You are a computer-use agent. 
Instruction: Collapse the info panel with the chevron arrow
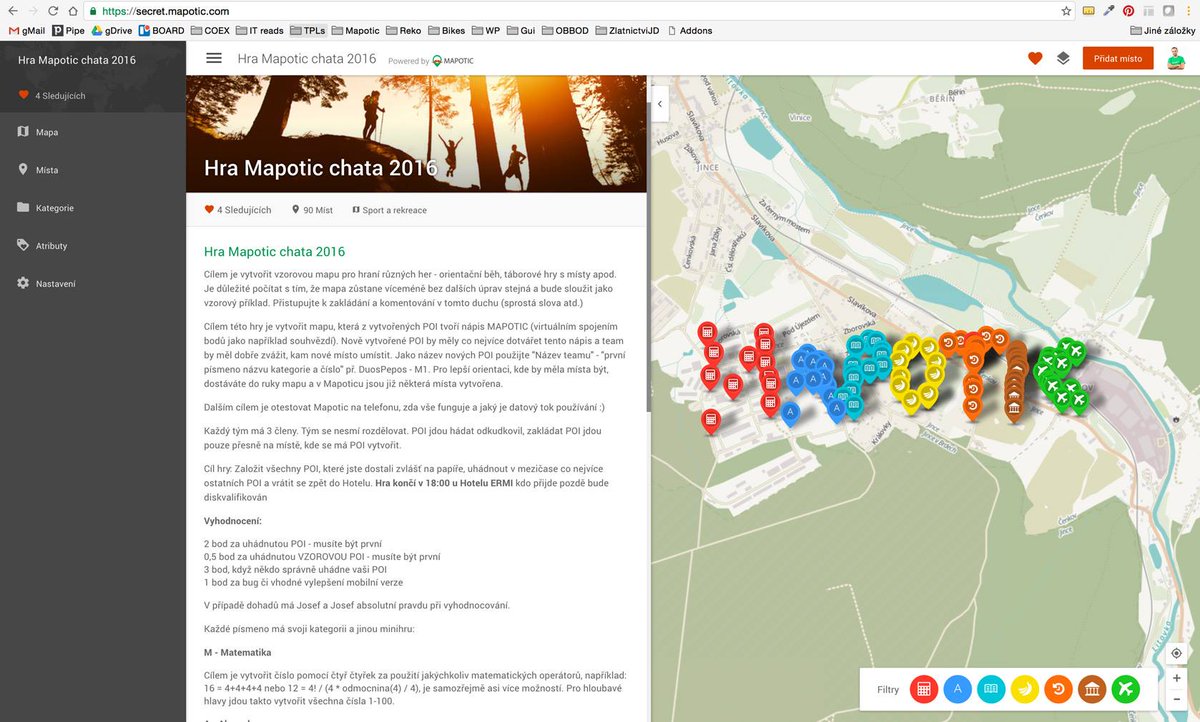(660, 103)
